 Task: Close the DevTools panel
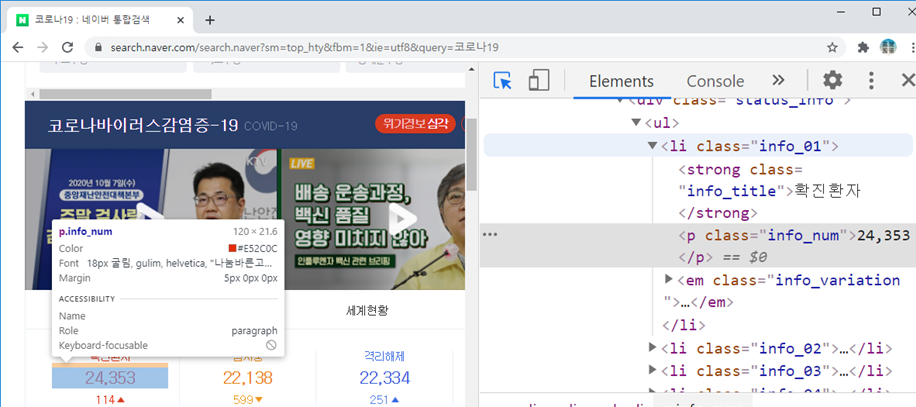click(x=907, y=81)
